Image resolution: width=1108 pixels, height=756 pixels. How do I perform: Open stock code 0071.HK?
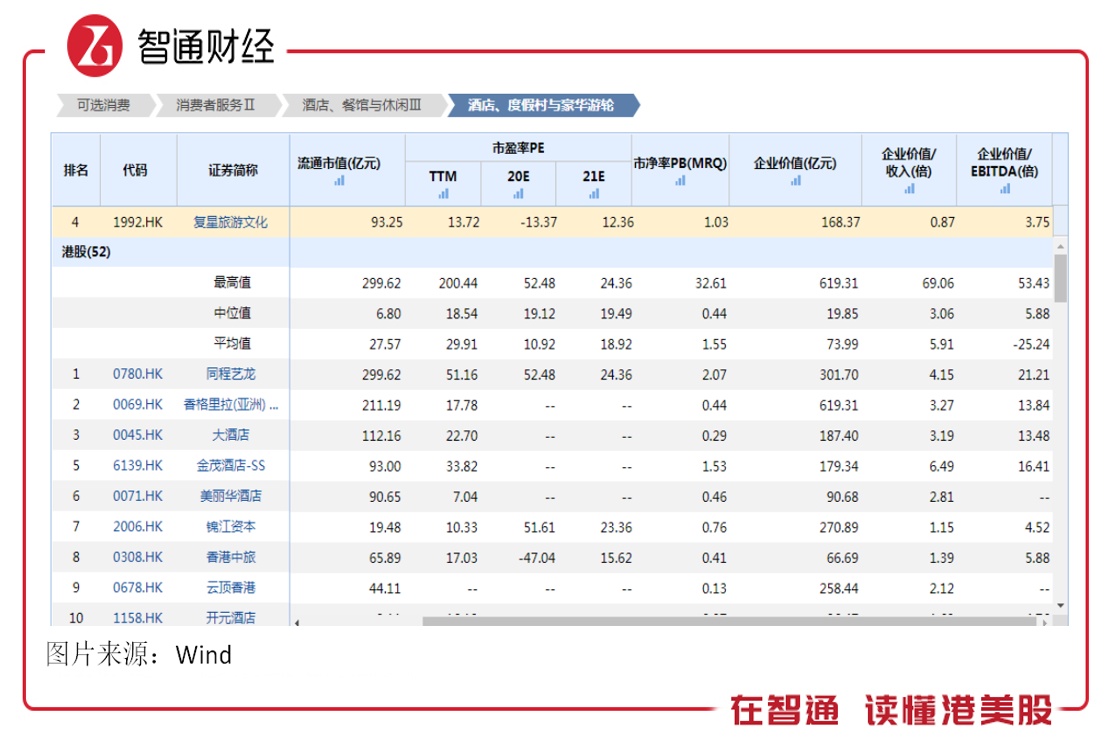click(x=138, y=496)
